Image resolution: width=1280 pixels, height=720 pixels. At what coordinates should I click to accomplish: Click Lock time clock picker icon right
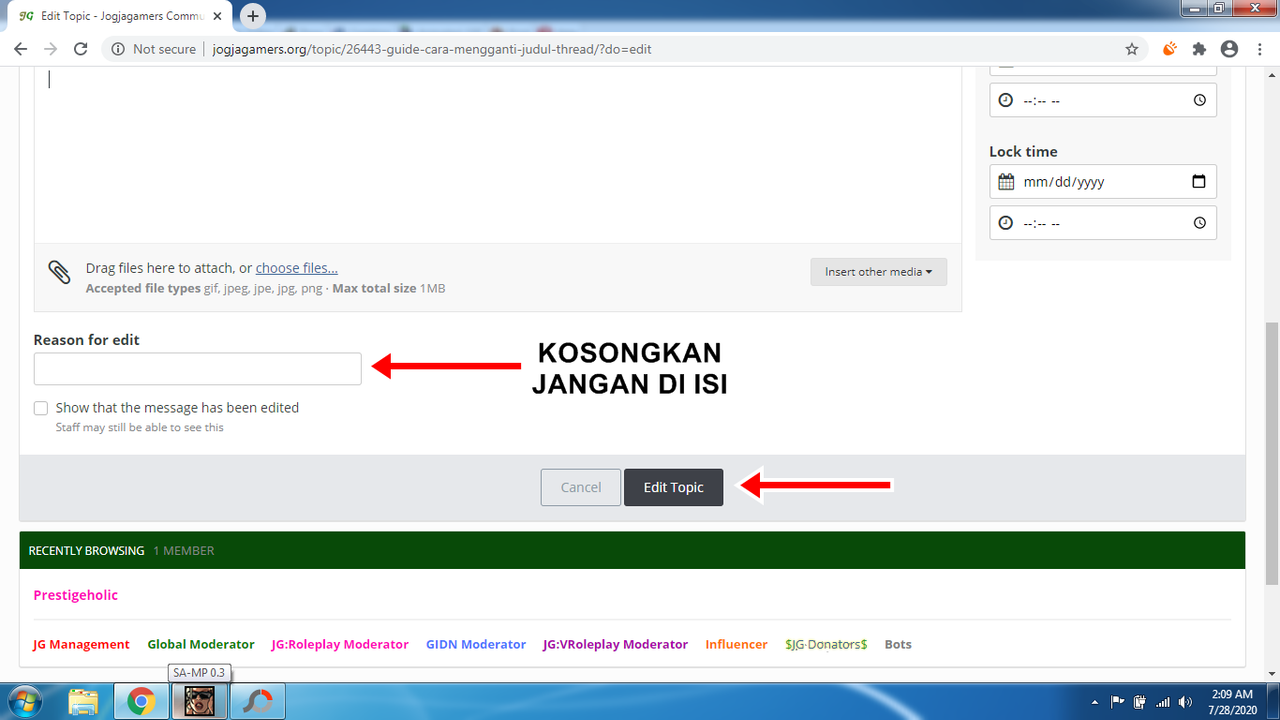[x=1199, y=223]
